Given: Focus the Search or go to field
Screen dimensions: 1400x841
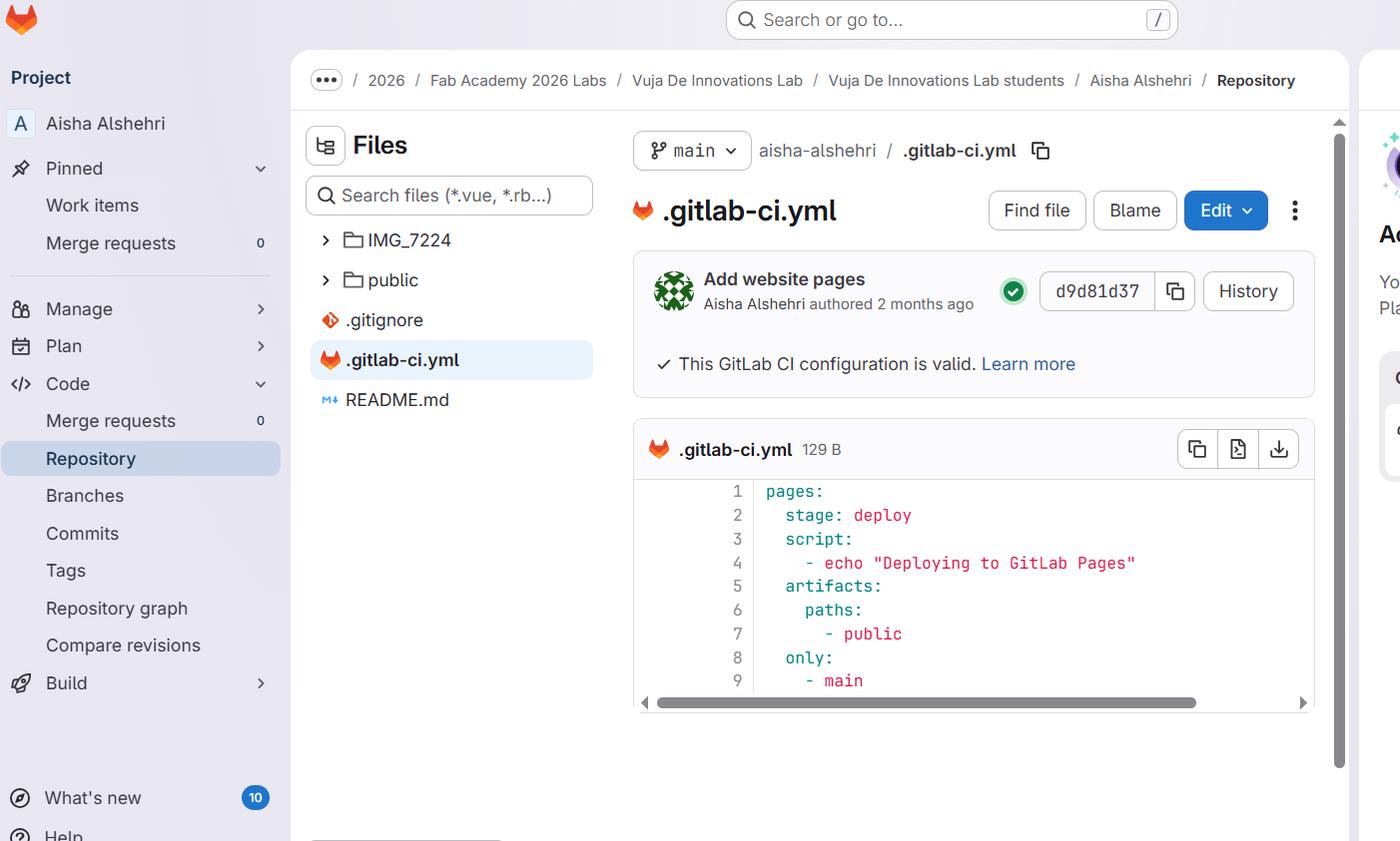Looking at the screenshot, I should [x=951, y=20].
